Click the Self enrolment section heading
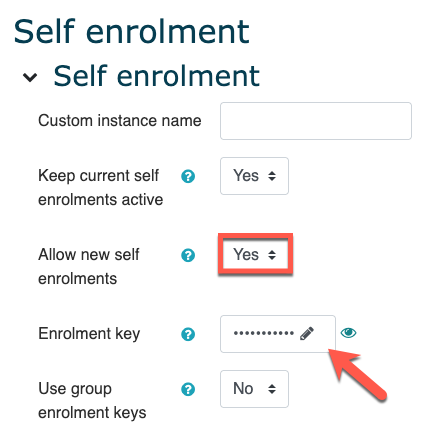 tap(156, 76)
